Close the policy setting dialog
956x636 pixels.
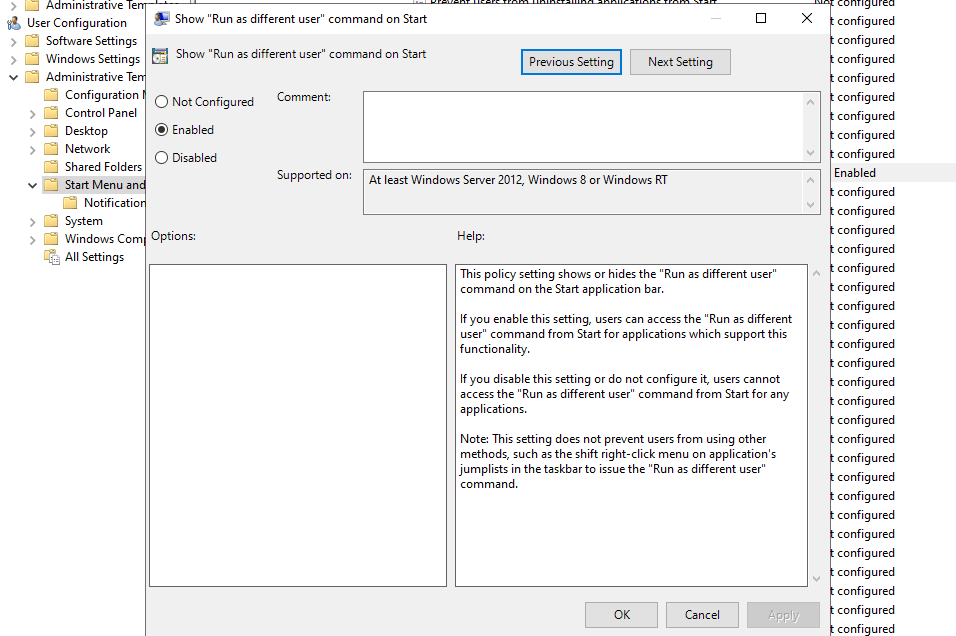click(x=807, y=18)
